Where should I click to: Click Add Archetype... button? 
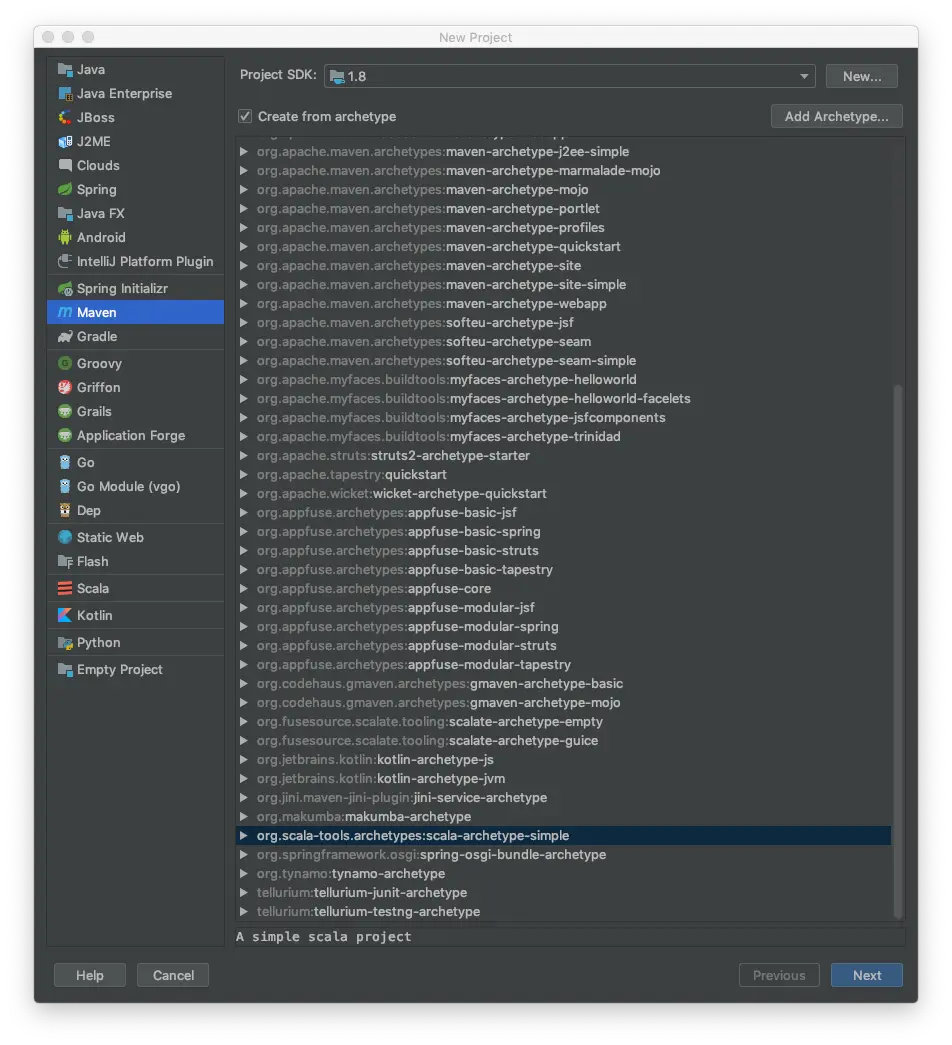[x=837, y=116]
